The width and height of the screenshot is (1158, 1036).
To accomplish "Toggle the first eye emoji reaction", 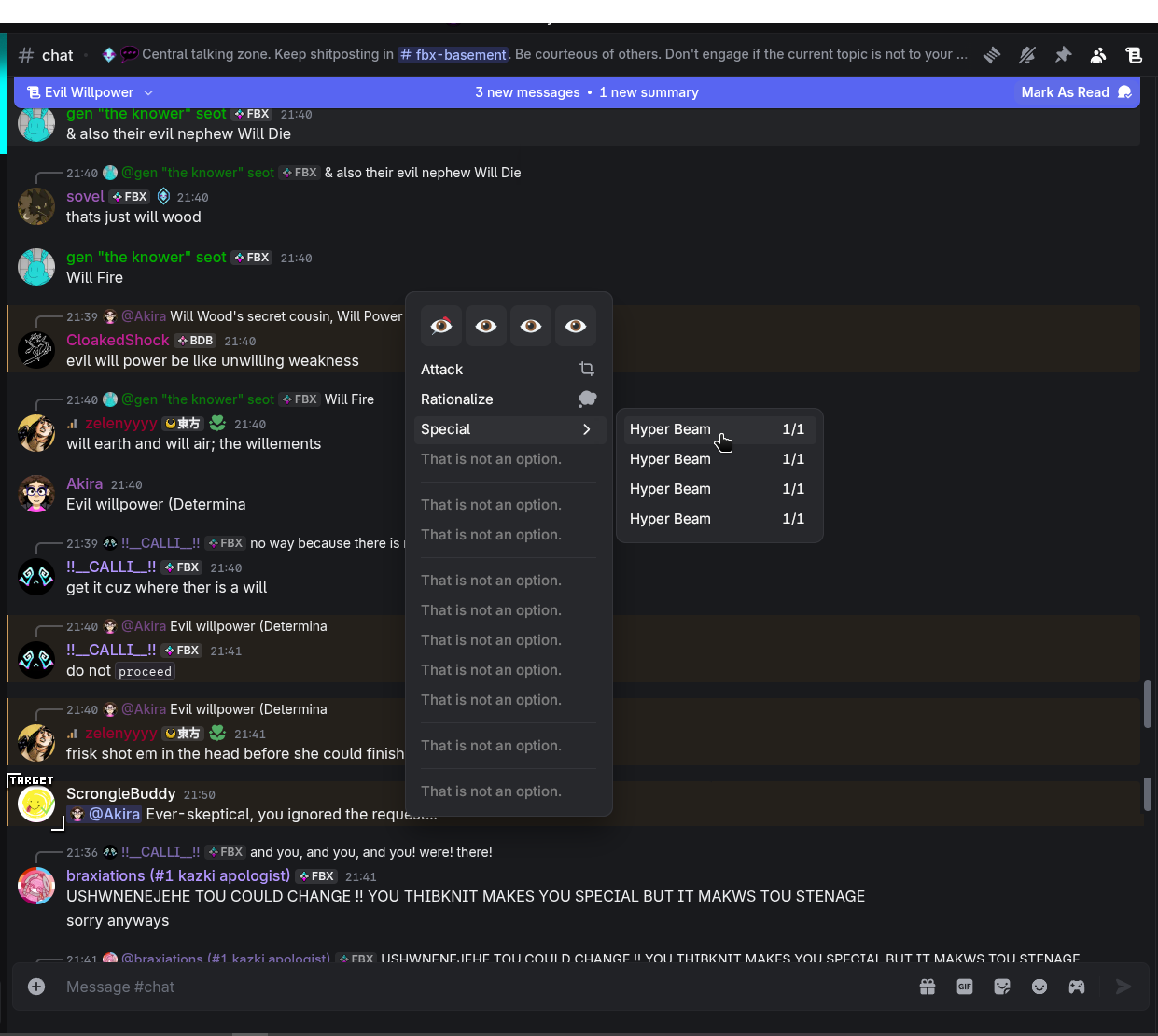I will click(441, 326).
